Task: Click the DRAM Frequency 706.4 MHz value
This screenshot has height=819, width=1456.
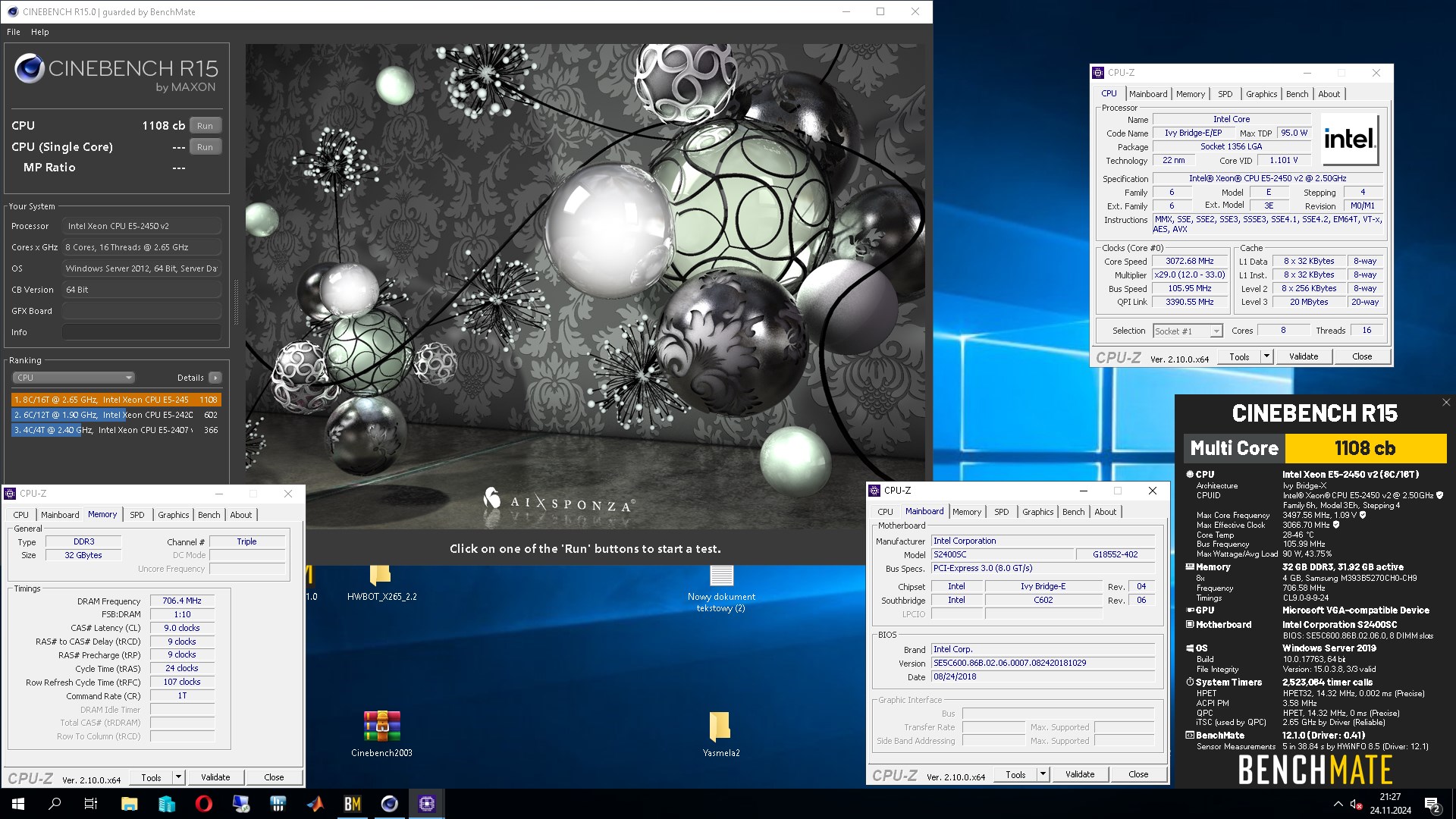Action: (182, 601)
